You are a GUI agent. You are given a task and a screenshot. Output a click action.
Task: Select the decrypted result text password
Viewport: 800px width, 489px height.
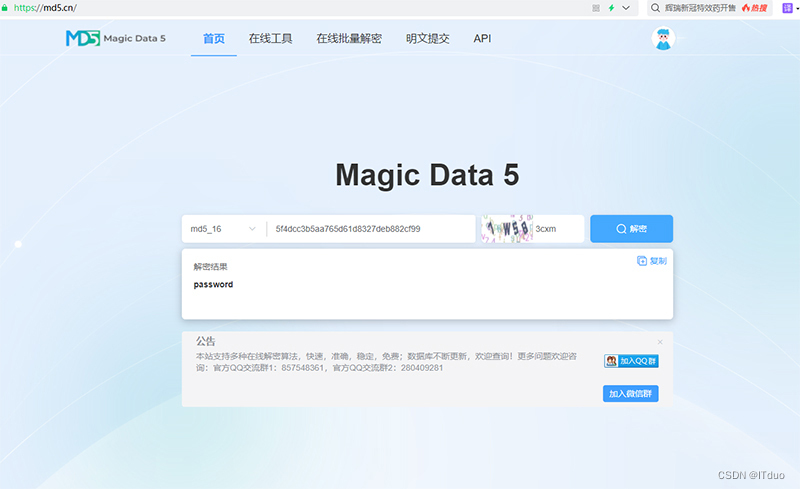click(213, 284)
